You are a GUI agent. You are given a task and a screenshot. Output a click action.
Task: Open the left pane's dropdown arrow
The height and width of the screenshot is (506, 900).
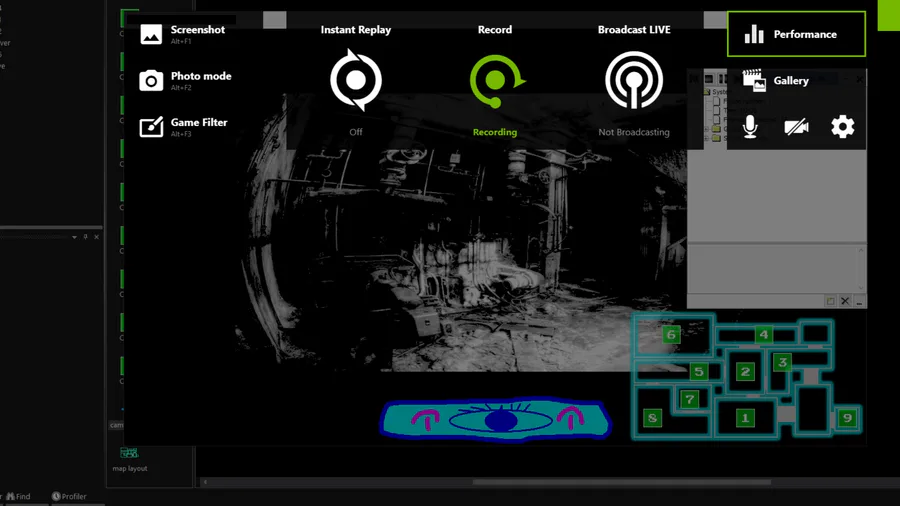click(x=74, y=237)
